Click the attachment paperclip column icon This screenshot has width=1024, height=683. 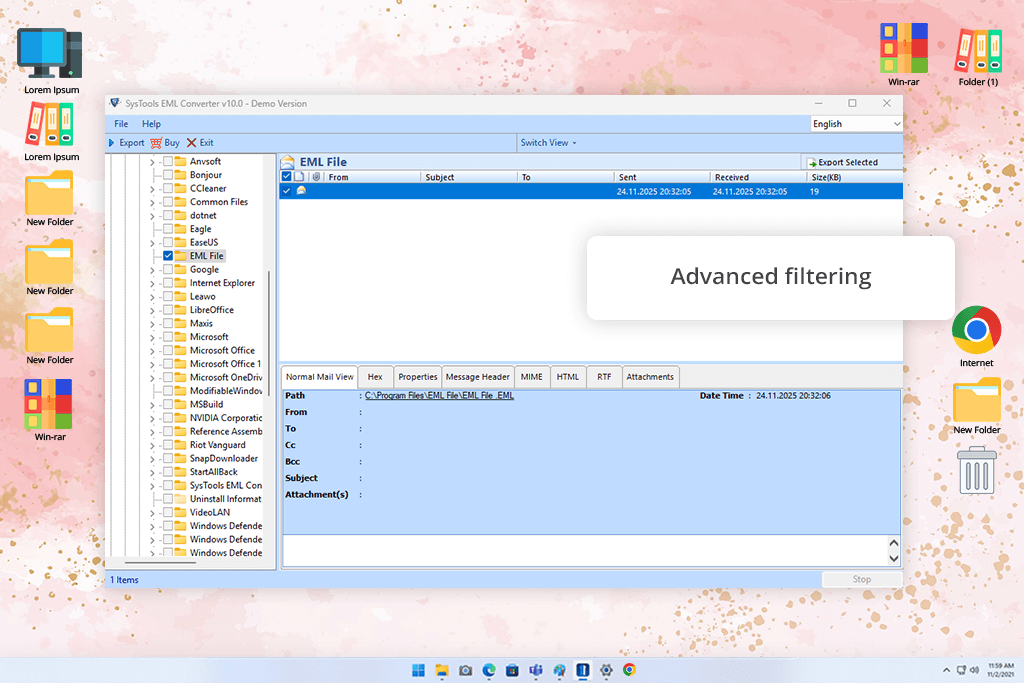point(316,177)
